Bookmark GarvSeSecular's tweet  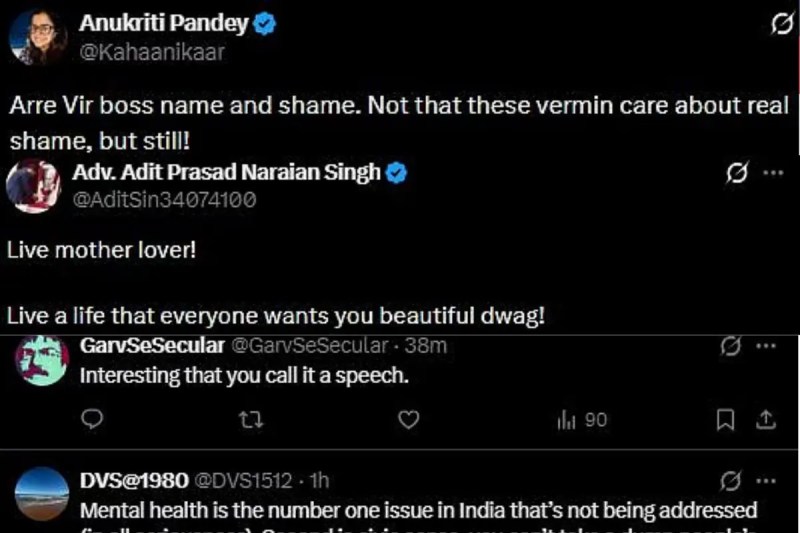pos(726,420)
